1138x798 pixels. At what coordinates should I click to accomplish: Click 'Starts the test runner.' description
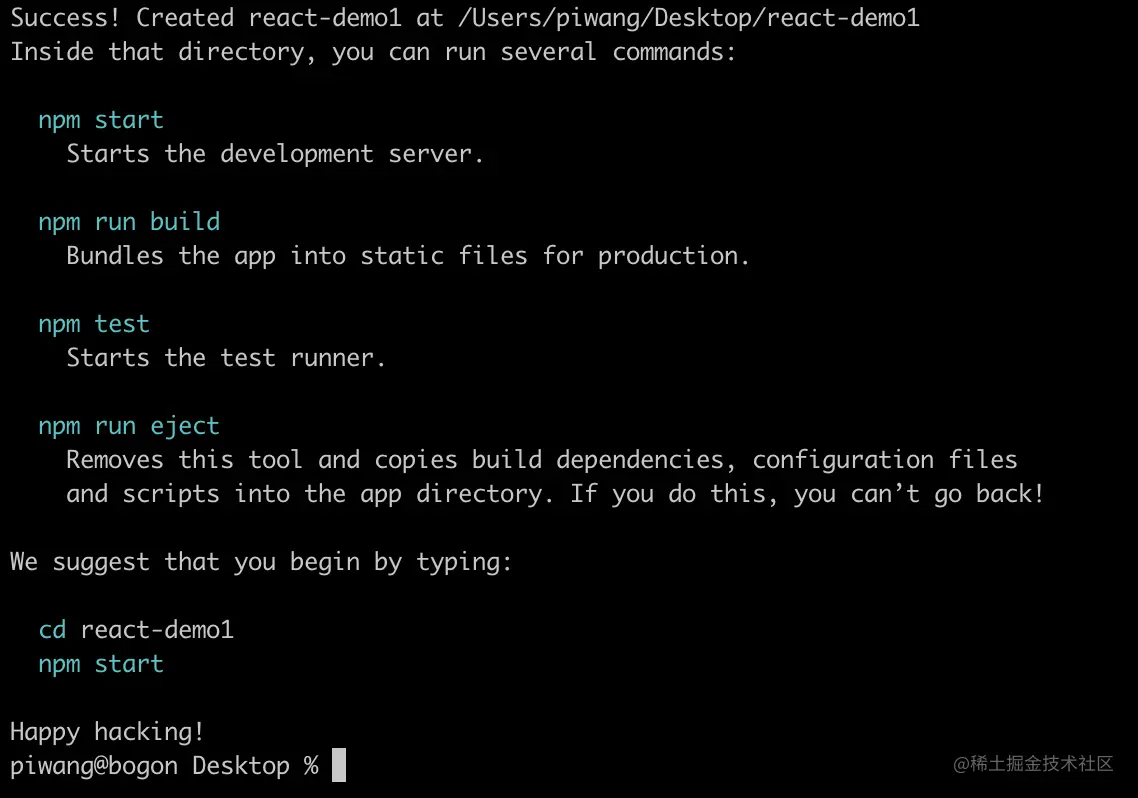[x=226, y=358]
